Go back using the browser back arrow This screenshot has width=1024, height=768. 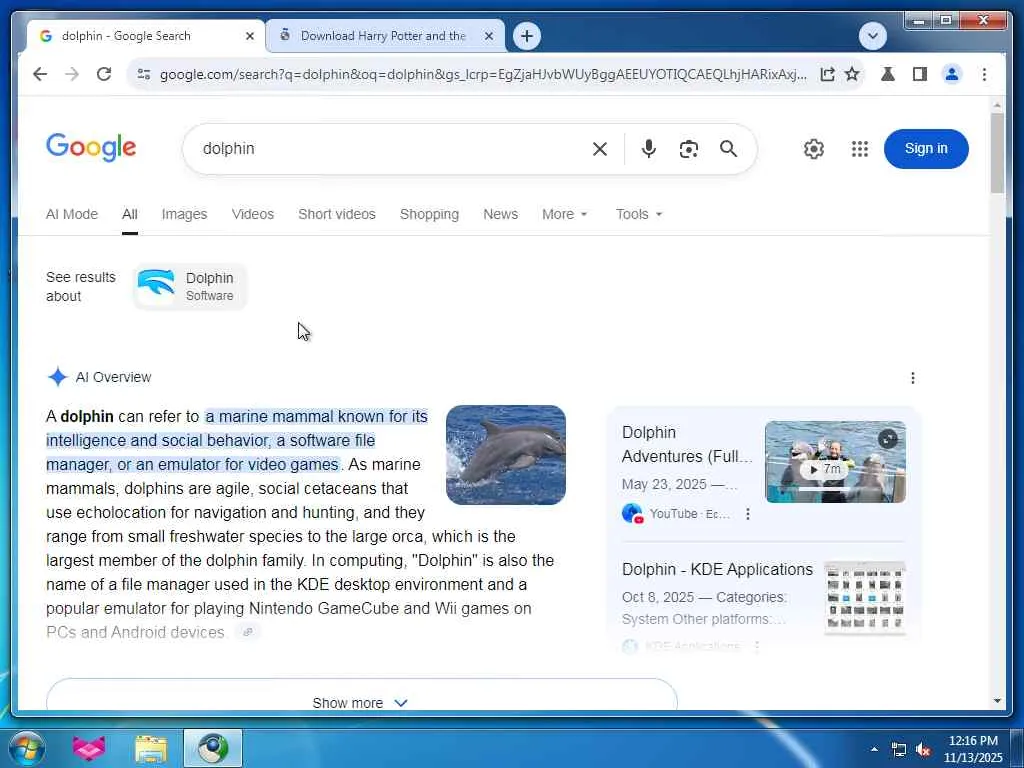click(40, 74)
